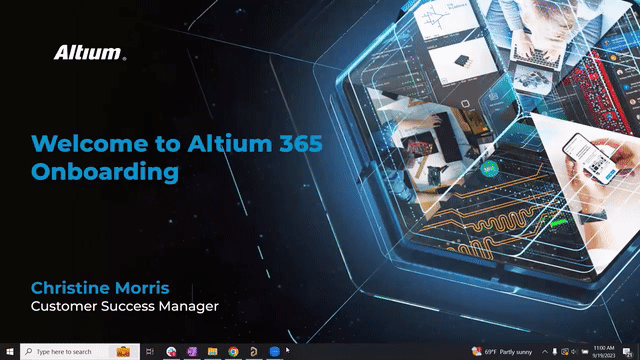Click the microphone tray icon
The height and width of the screenshot is (360, 640).
555,351
